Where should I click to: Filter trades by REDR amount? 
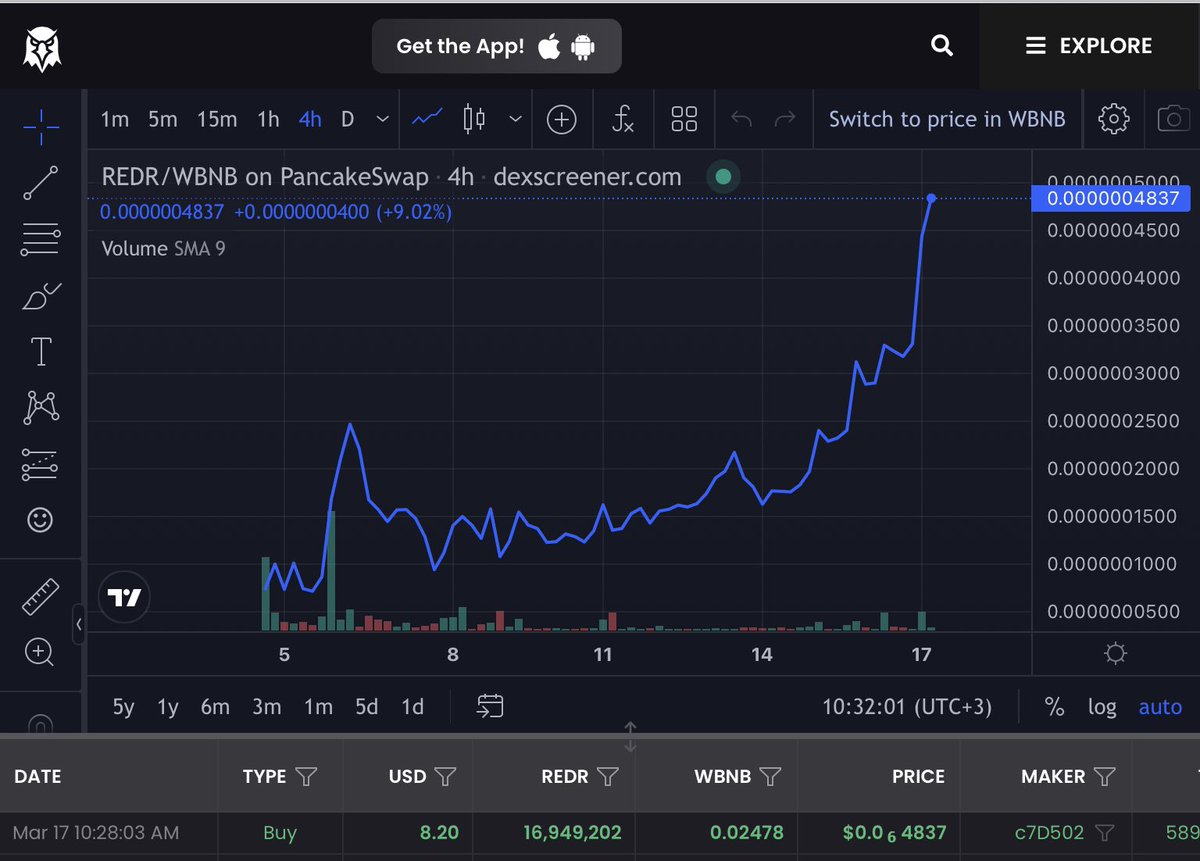608,777
